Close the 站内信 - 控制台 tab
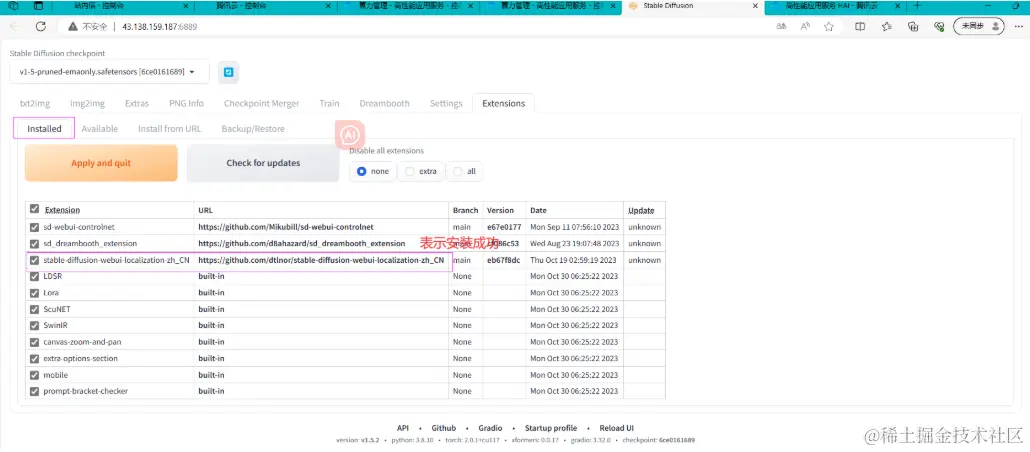The width and height of the screenshot is (1030, 452). coord(185,6)
